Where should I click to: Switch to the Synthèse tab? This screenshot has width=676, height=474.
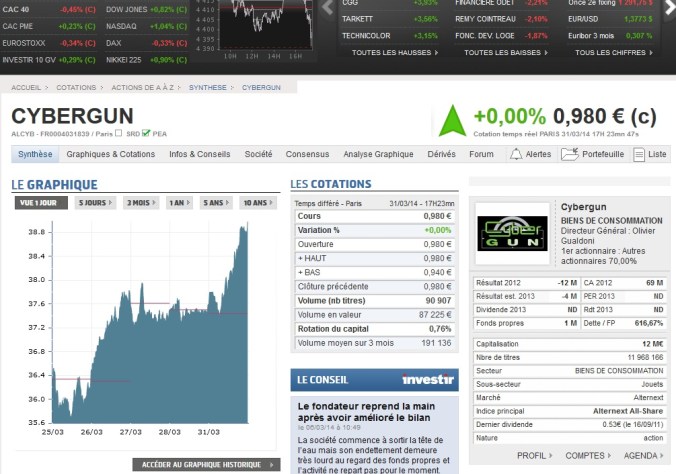tap(35, 154)
